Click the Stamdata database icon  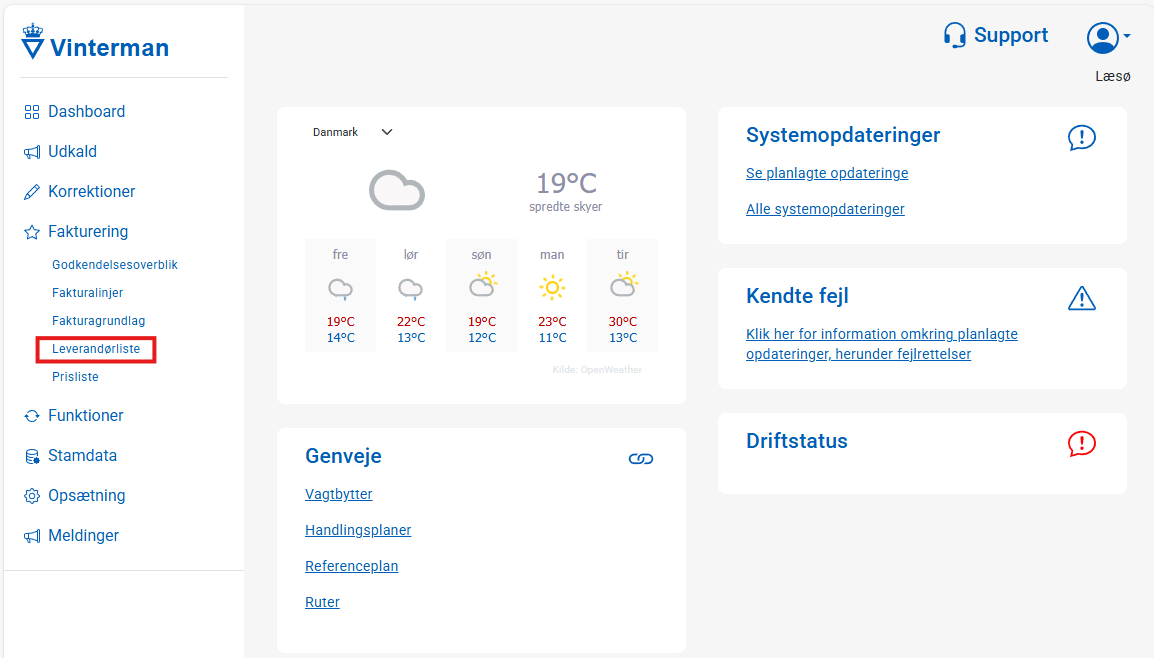coord(32,456)
